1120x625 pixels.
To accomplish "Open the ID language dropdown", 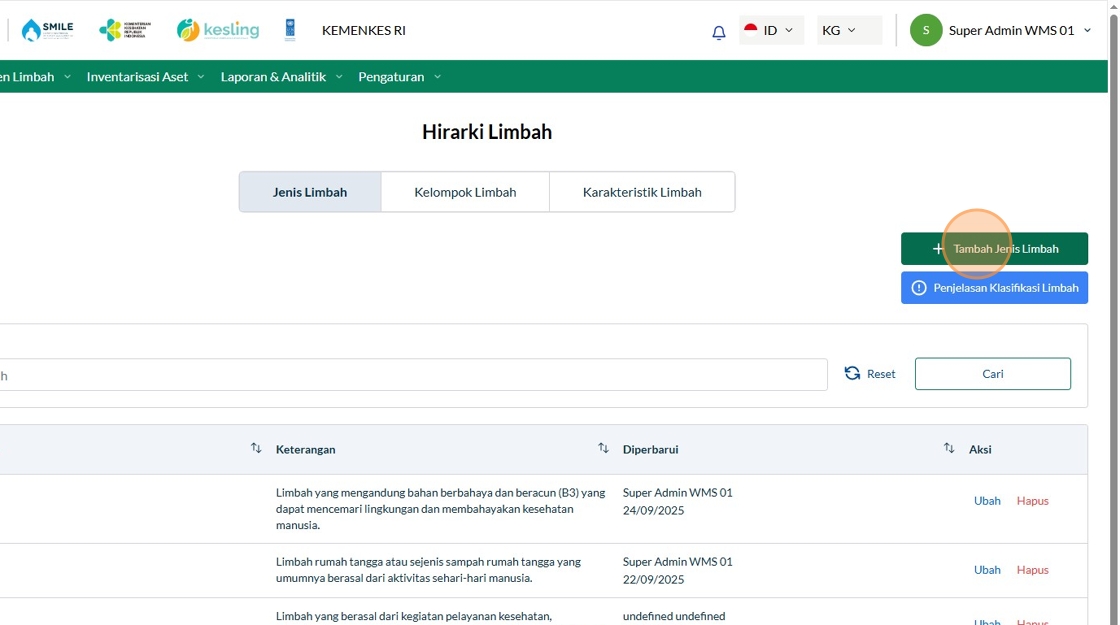I will [771, 30].
